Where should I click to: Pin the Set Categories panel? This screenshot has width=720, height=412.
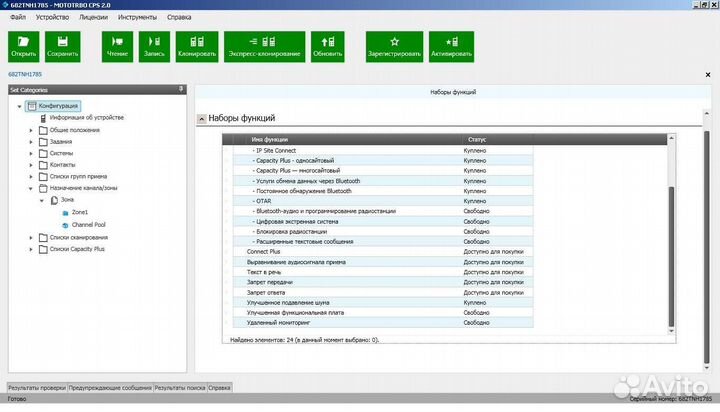point(181,90)
